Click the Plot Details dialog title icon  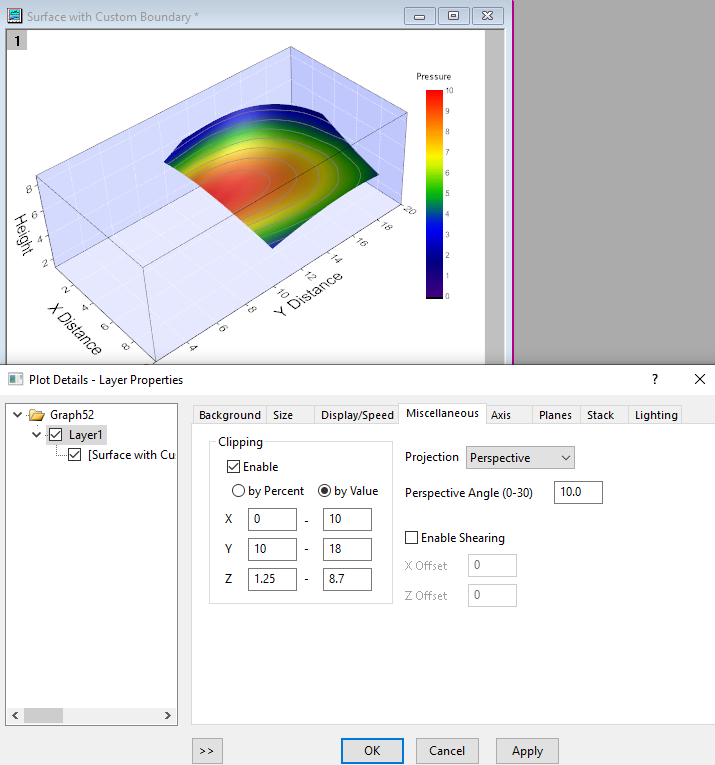(15, 379)
